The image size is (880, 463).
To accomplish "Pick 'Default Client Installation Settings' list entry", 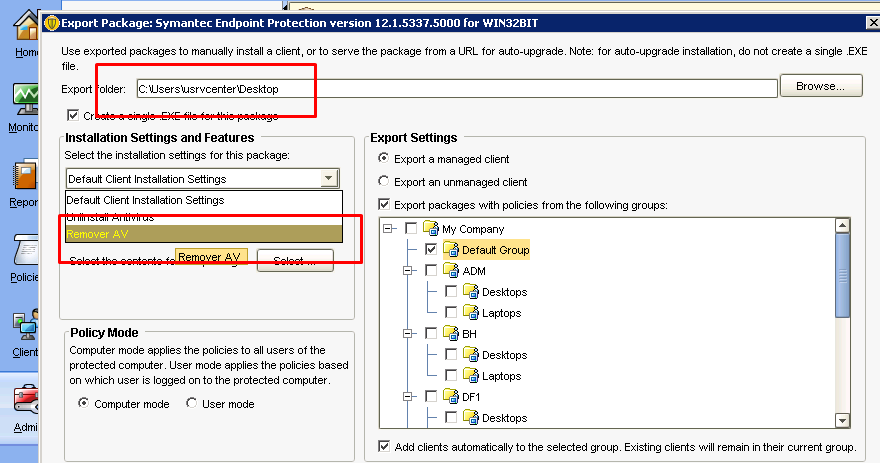I will [145, 200].
